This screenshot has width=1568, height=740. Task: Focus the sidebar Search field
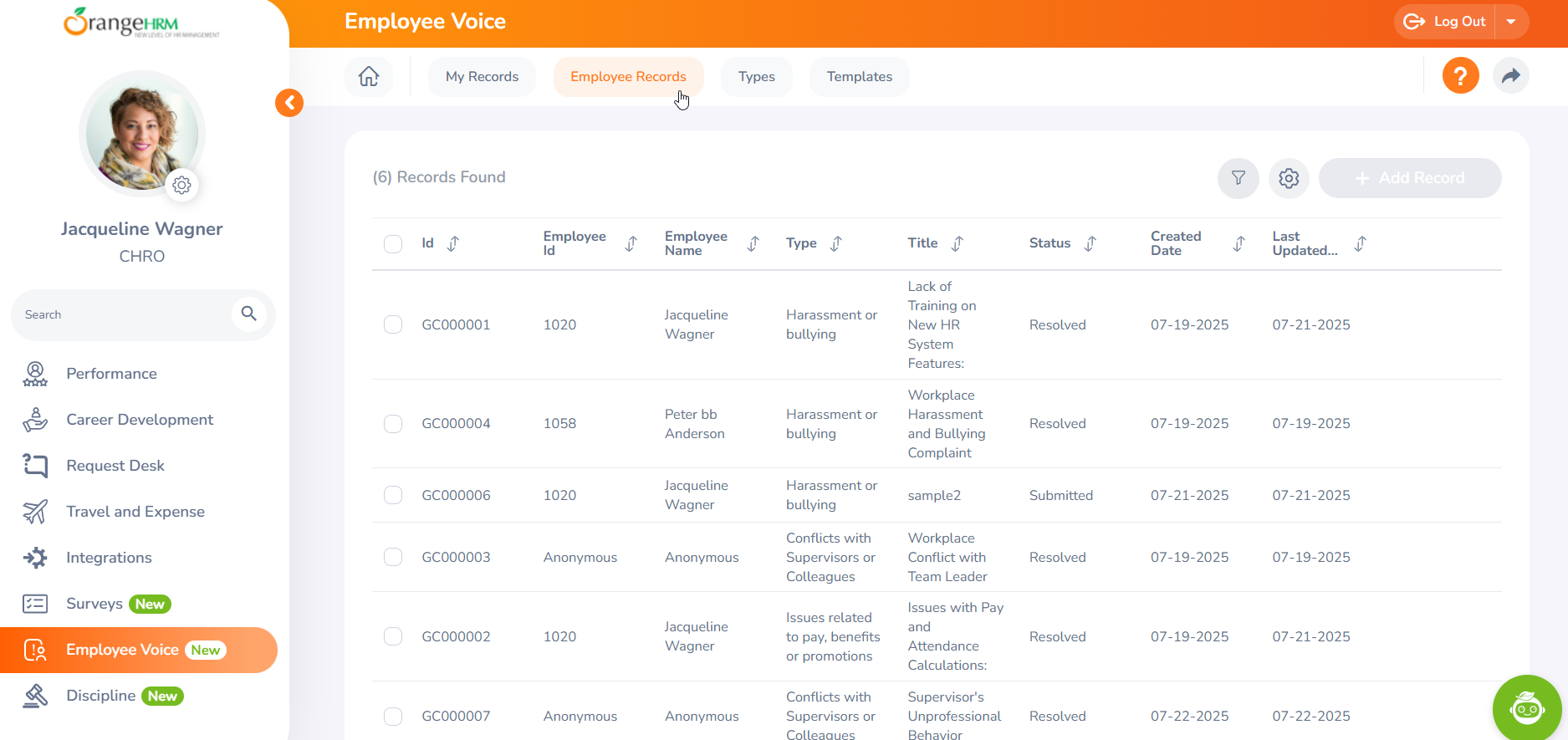pos(121,314)
